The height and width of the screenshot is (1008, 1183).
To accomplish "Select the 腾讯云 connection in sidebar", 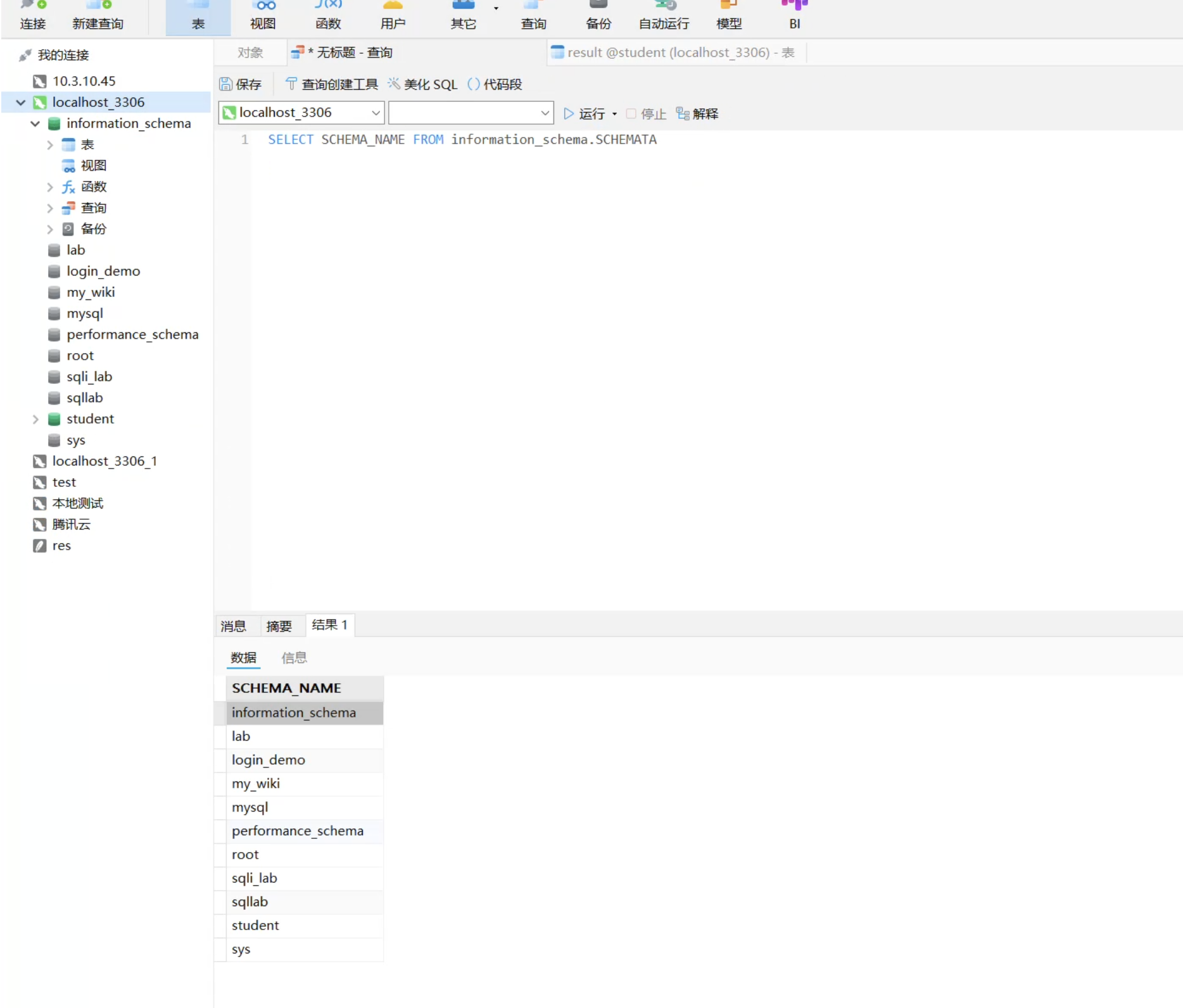I will point(71,524).
